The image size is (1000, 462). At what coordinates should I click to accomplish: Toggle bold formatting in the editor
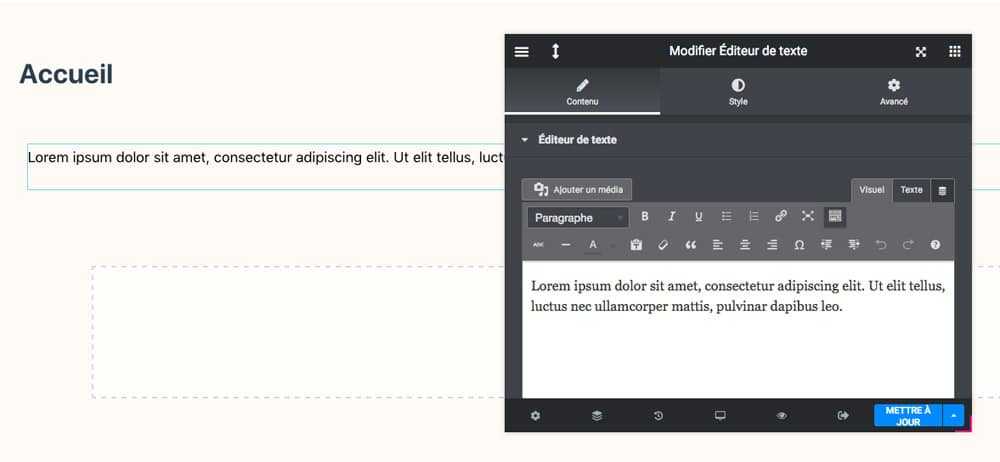click(645, 216)
